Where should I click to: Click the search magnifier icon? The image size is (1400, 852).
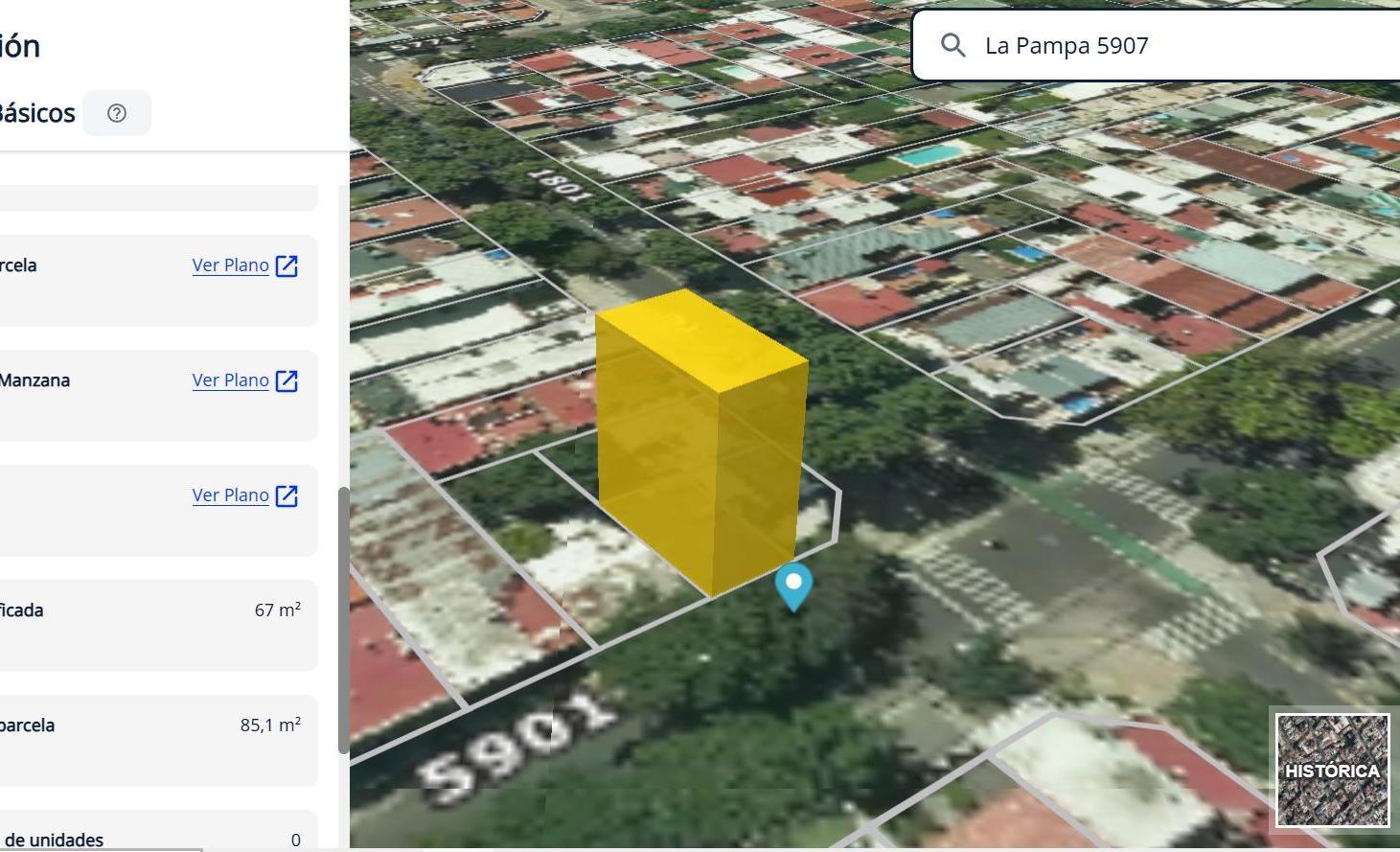coord(952,45)
